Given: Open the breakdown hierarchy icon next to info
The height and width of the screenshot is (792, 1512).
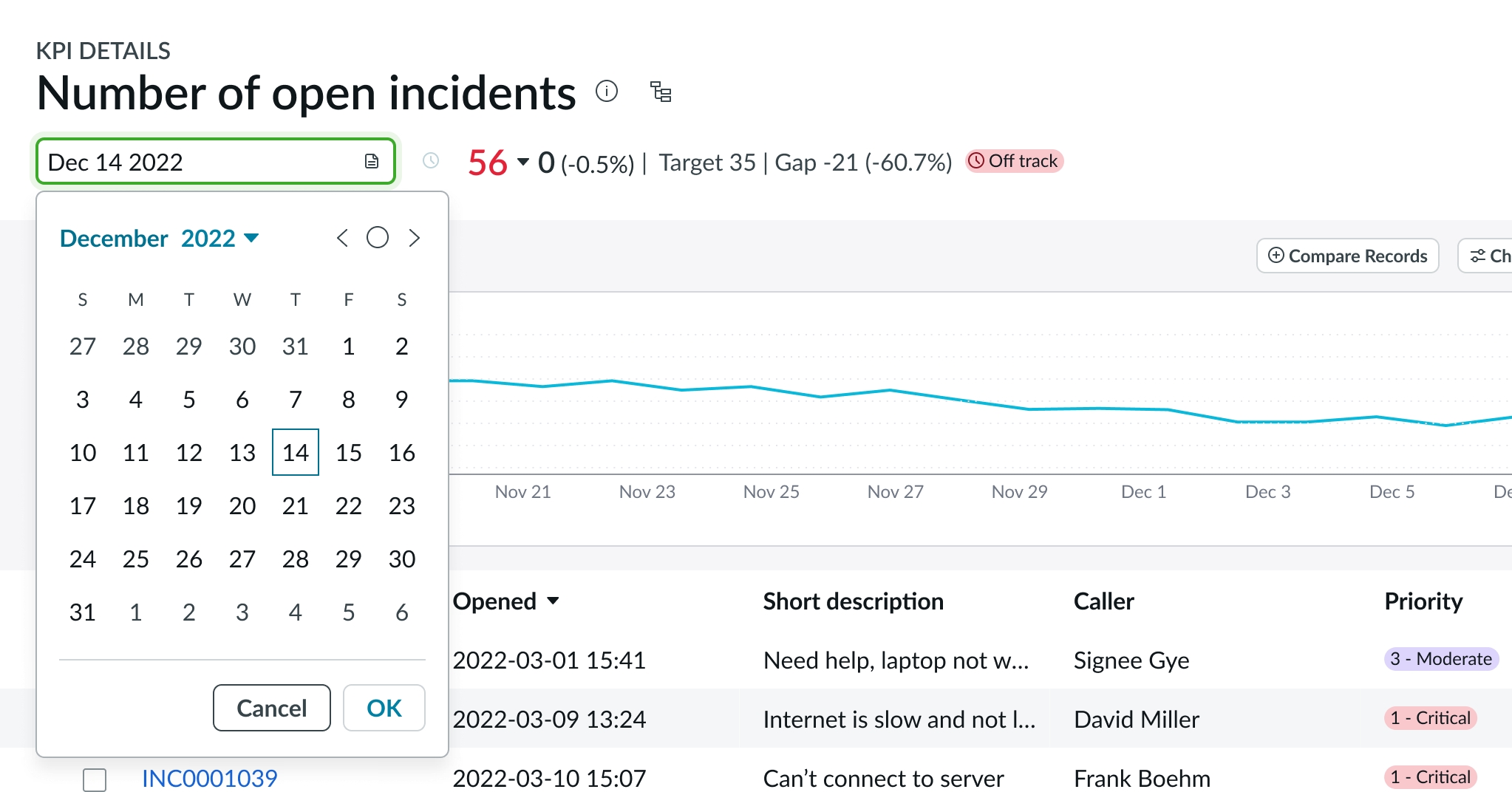Looking at the screenshot, I should [660, 92].
